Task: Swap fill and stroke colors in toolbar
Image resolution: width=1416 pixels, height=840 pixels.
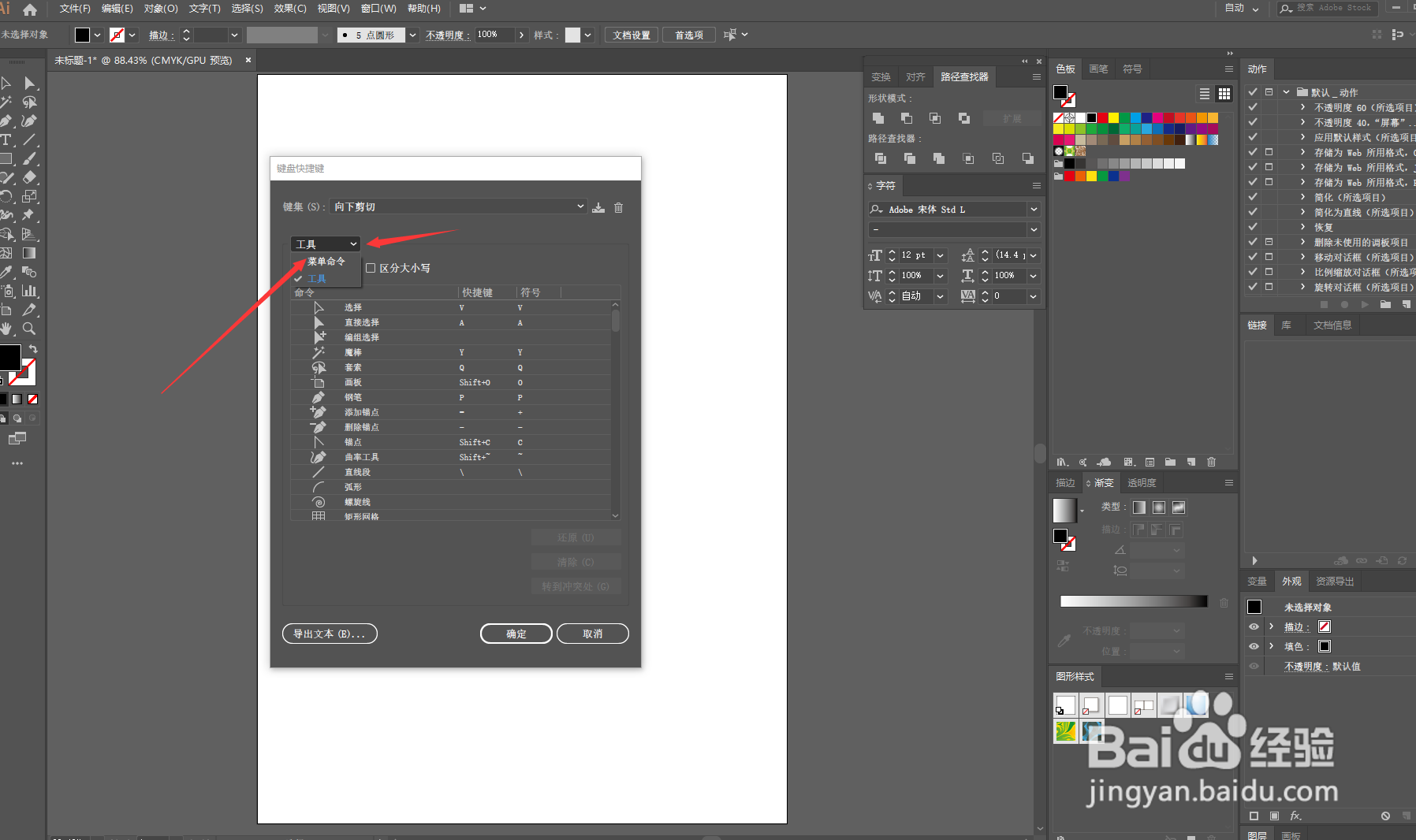Action: [x=33, y=348]
